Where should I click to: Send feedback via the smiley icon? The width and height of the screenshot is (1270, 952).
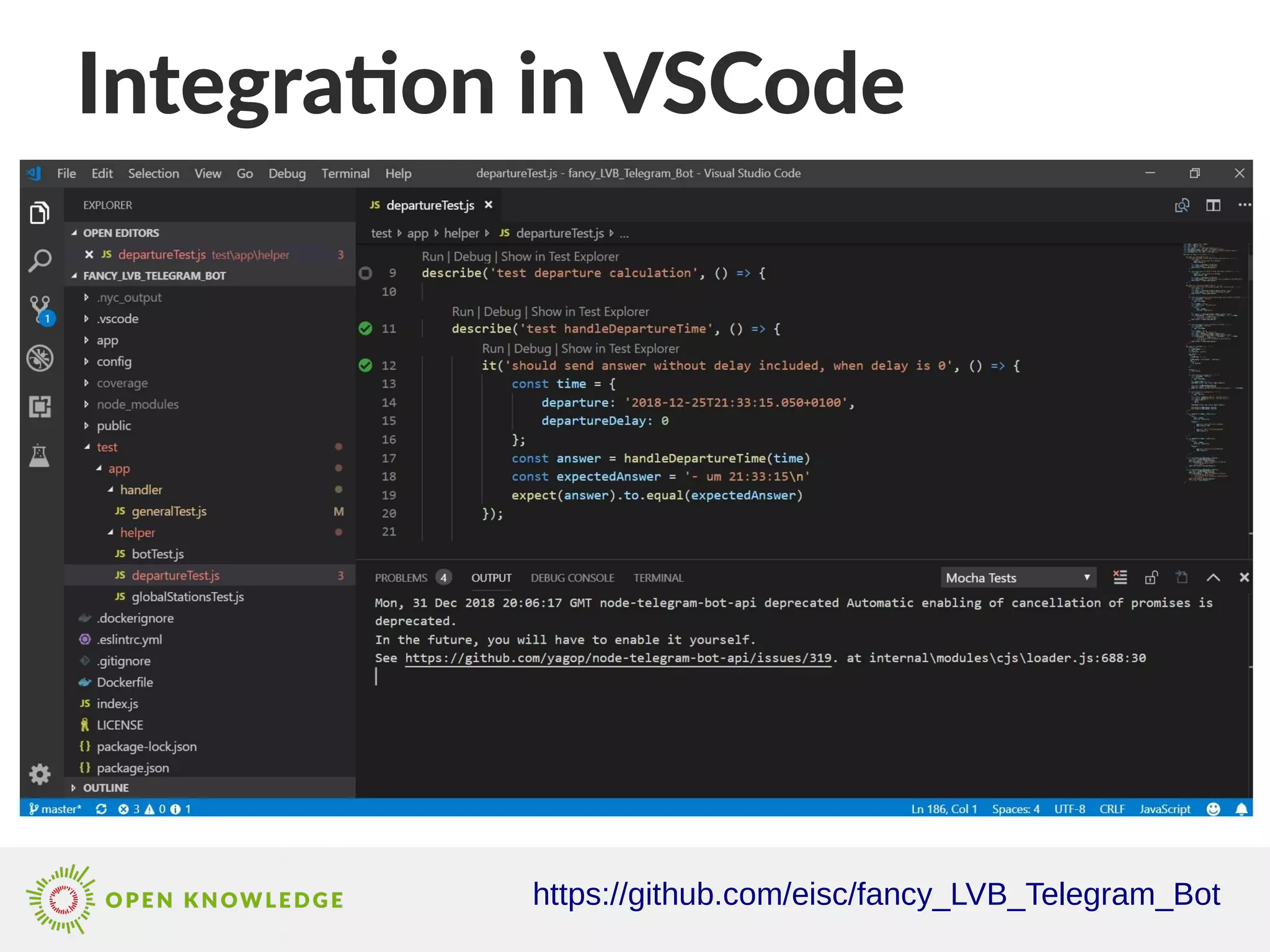pyautogui.click(x=1214, y=809)
